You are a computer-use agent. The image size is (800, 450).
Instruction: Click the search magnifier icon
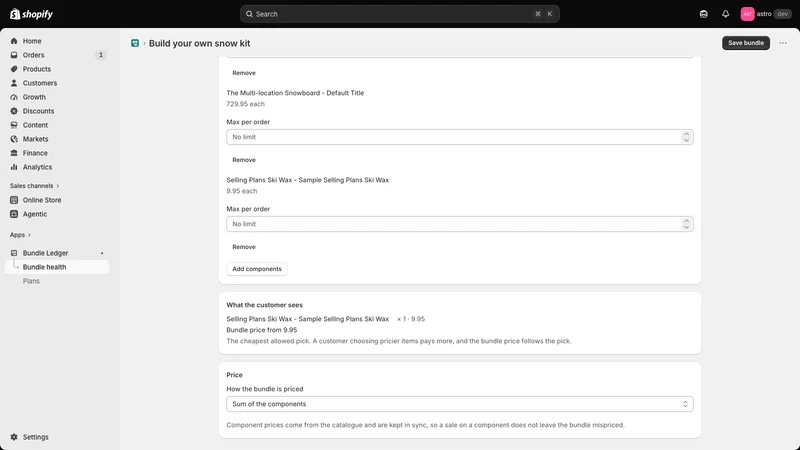coord(249,14)
